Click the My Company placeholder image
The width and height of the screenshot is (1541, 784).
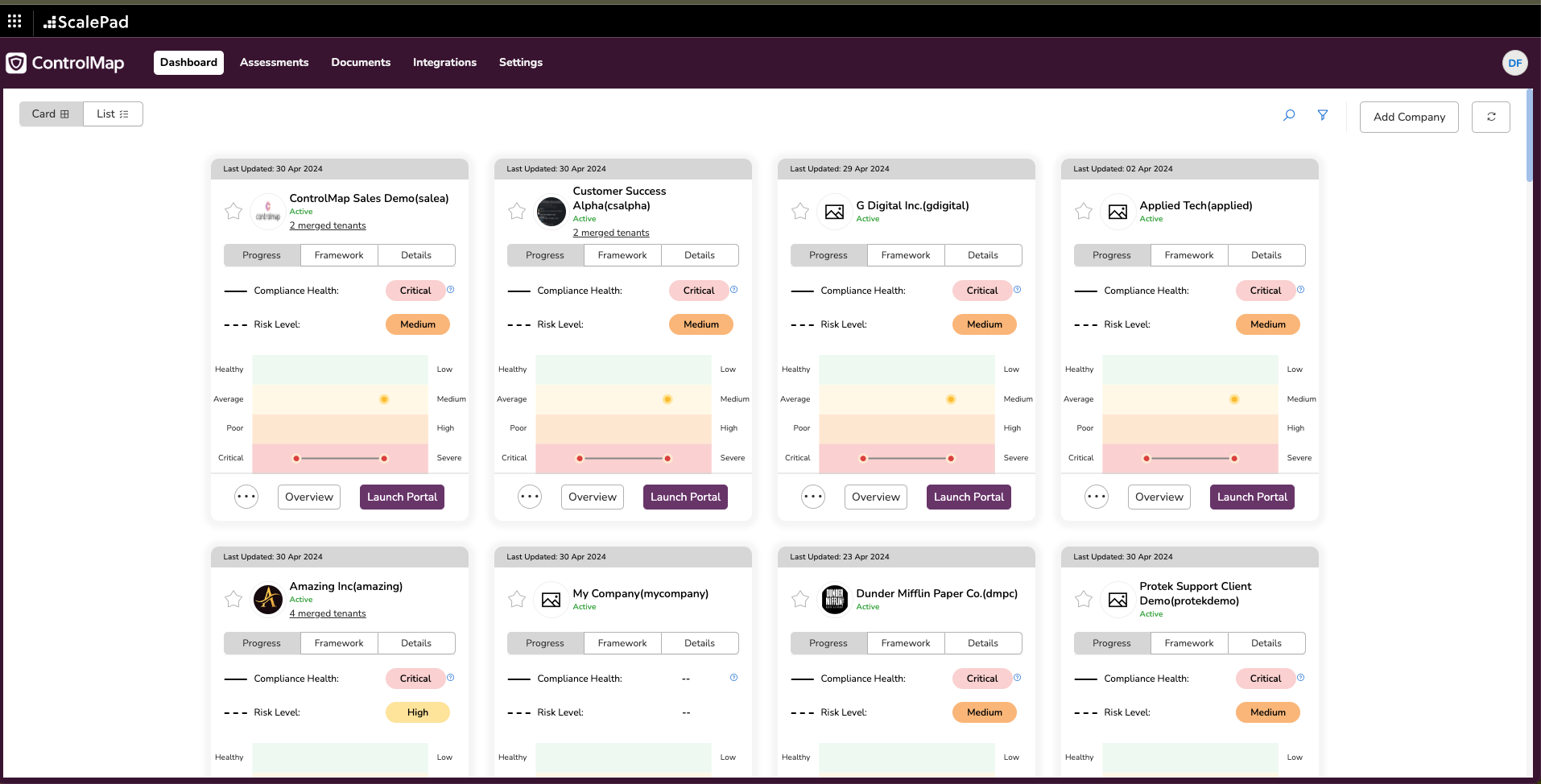pos(552,600)
